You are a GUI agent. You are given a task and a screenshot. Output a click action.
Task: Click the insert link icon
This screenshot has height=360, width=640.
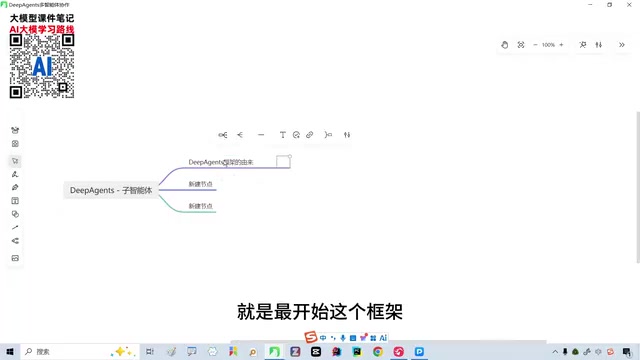(x=309, y=135)
